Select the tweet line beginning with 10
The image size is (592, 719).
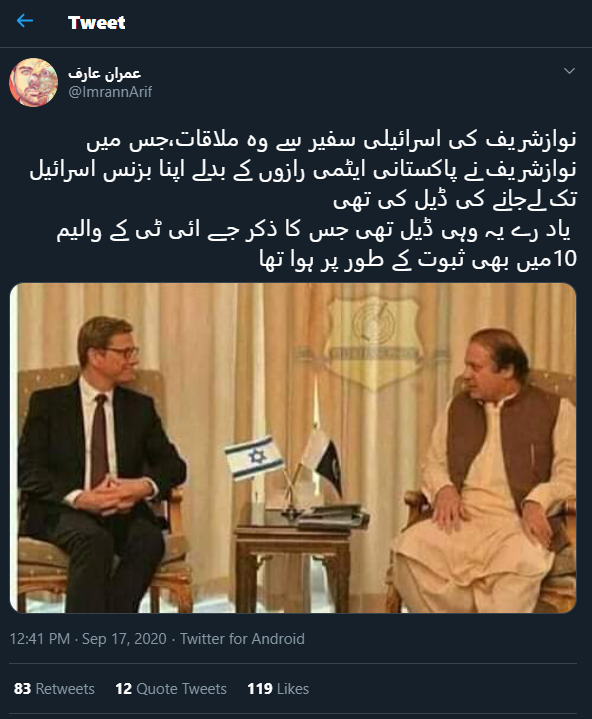(418, 259)
